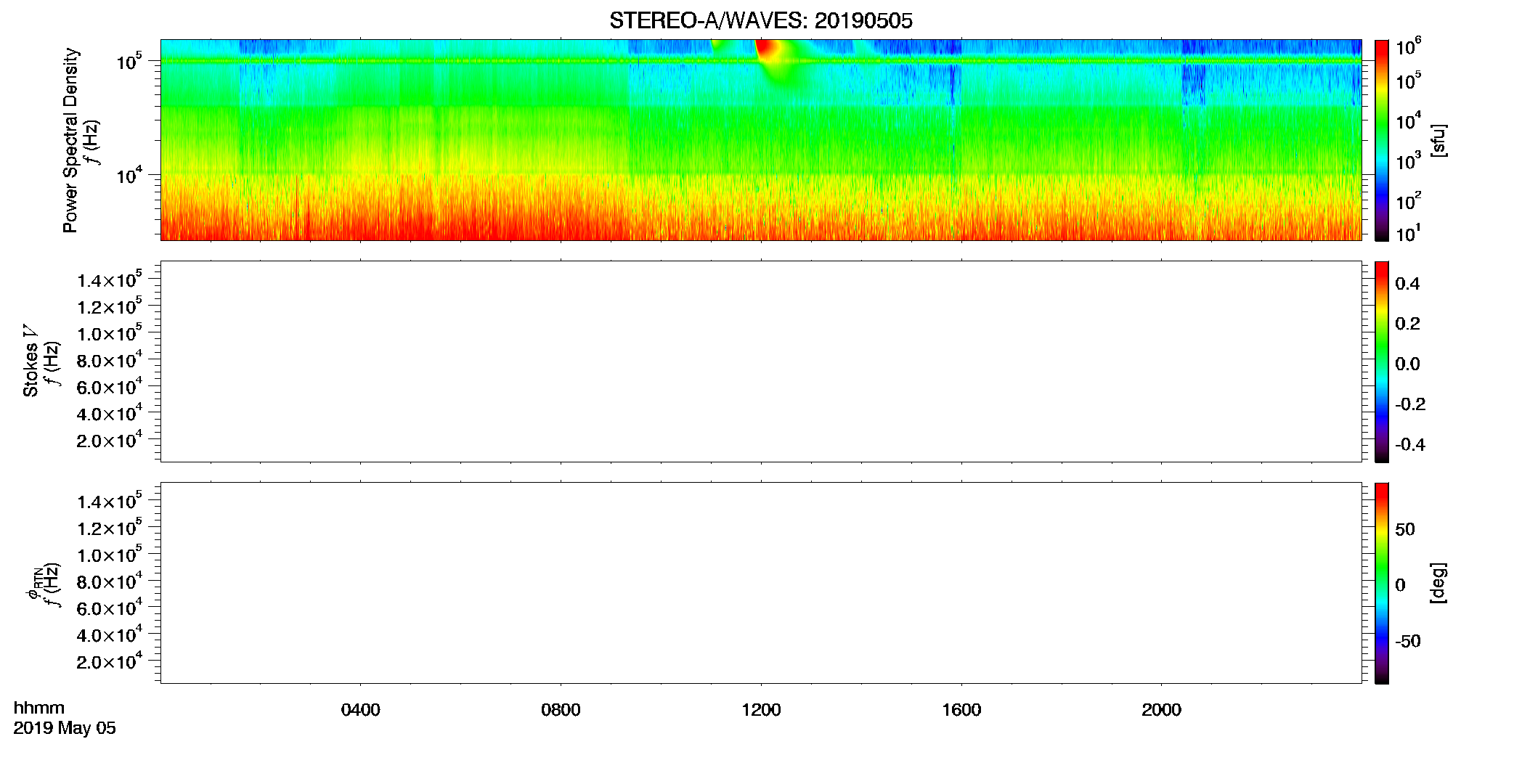This screenshot has height=784, width=1522.
Task: Click the 2019 May 05 date label
Action: point(65,728)
